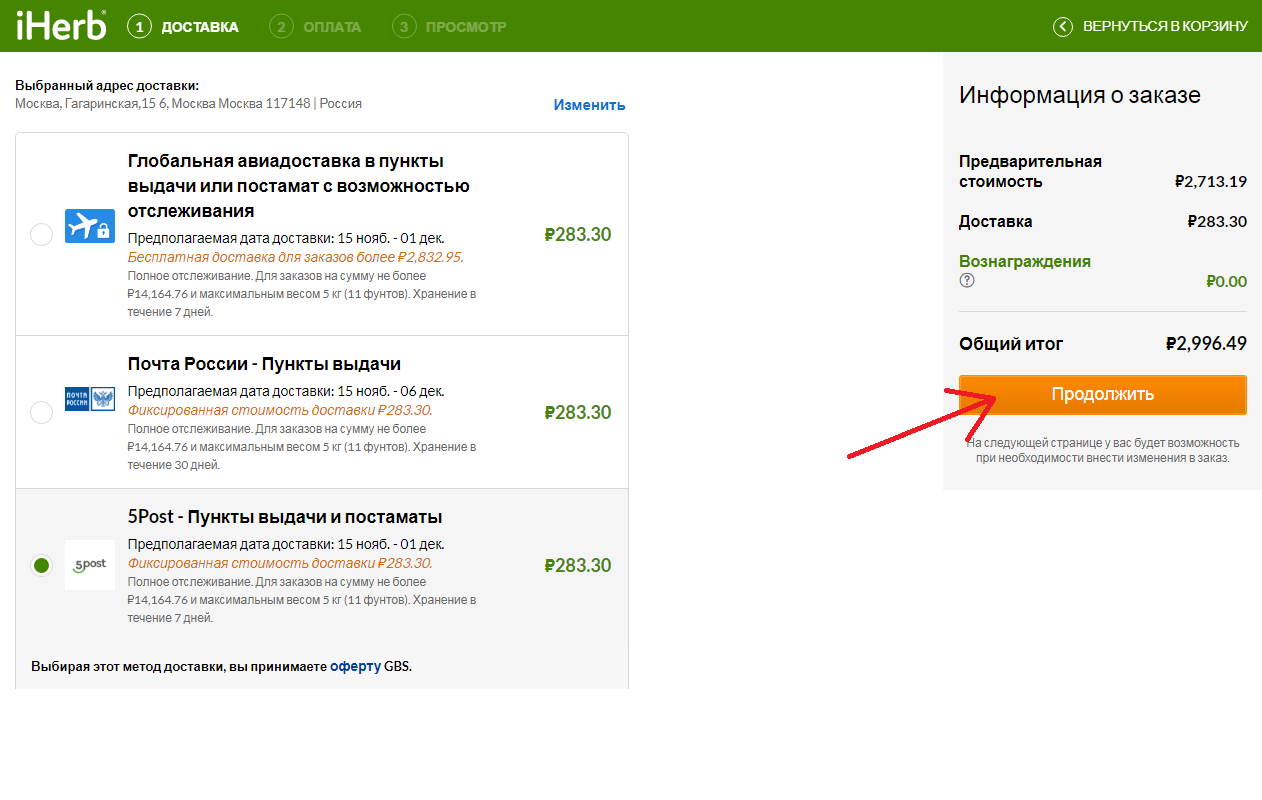1262x800 pixels.
Task: Select Почта России delivery radio button
Action: pyautogui.click(x=41, y=412)
